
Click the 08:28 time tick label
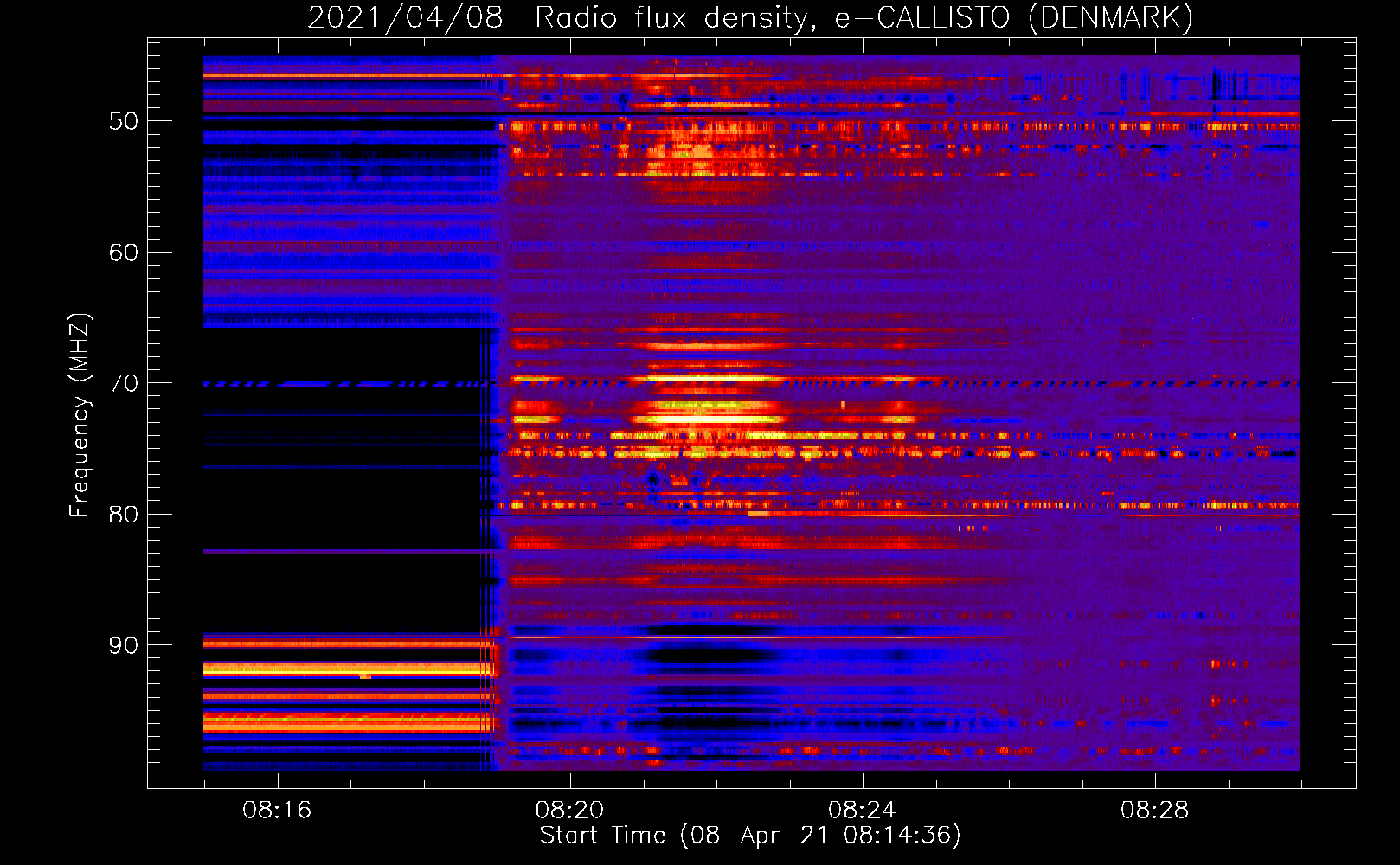(x=1154, y=811)
